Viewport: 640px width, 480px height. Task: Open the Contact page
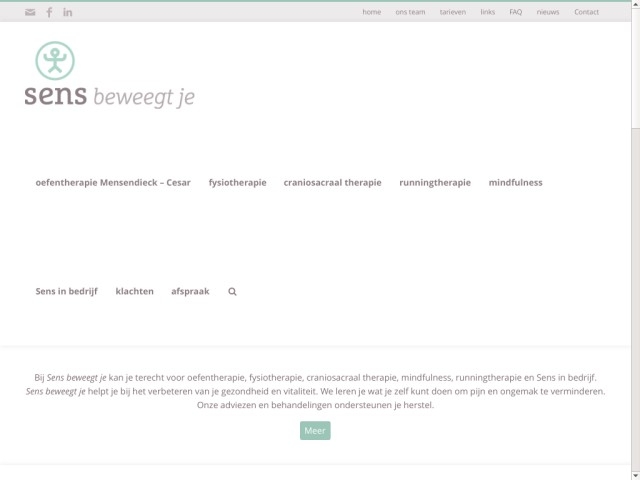point(586,12)
